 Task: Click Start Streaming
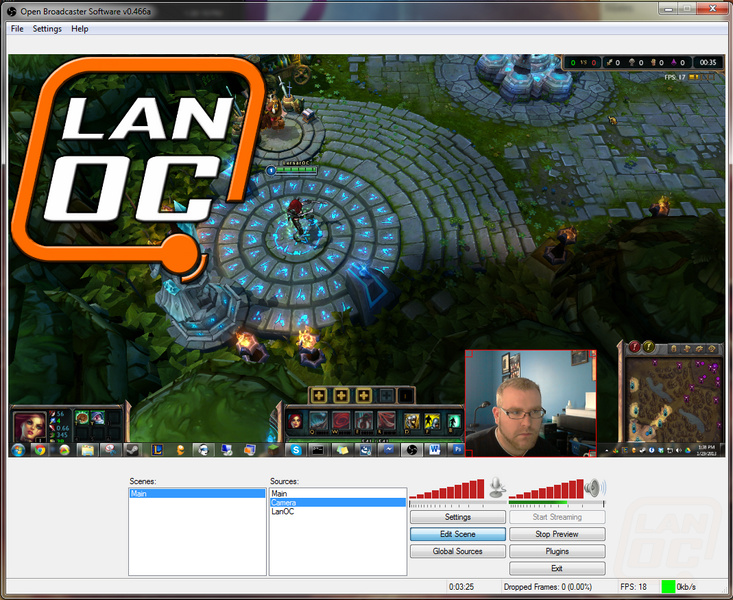(557, 517)
